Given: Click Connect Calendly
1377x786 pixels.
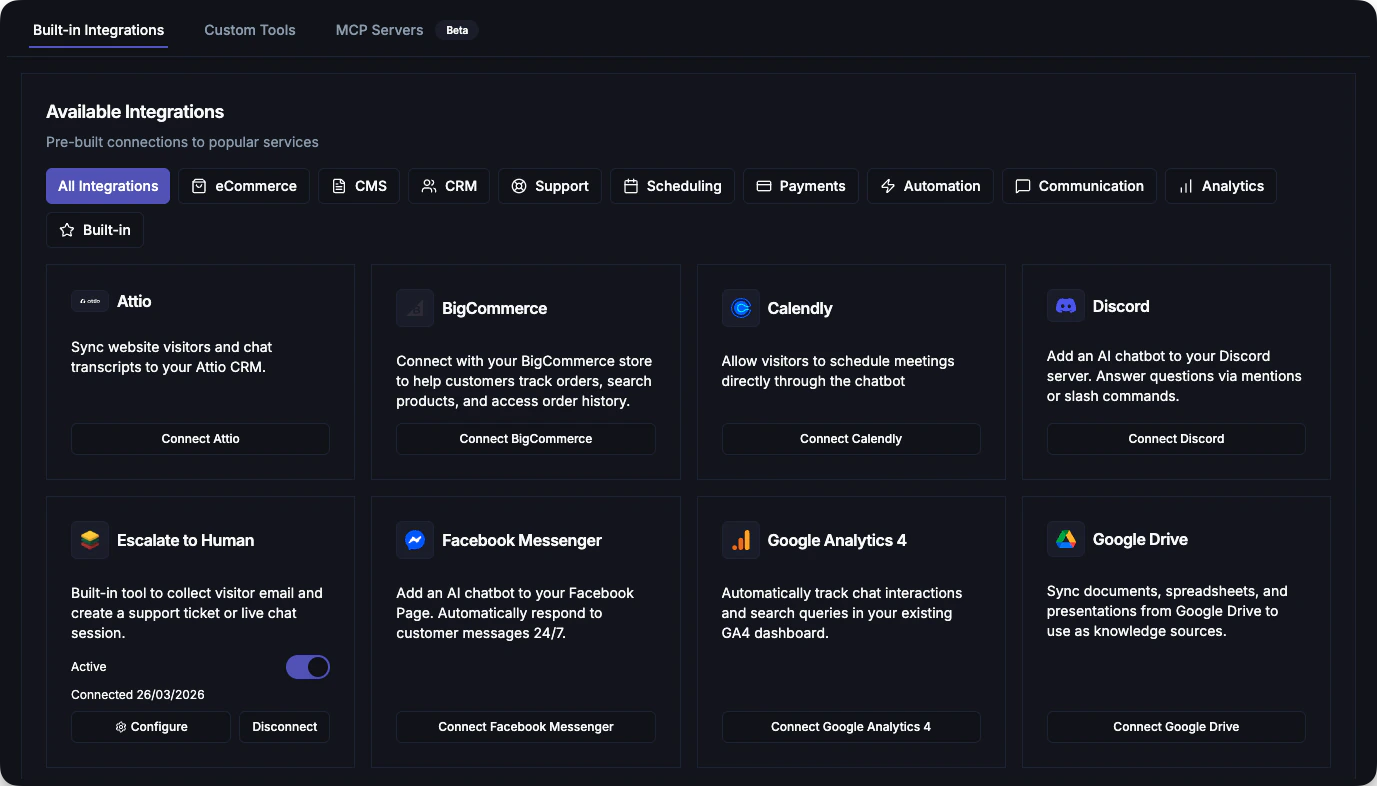Looking at the screenshot, I should click(x=850, y=438).
